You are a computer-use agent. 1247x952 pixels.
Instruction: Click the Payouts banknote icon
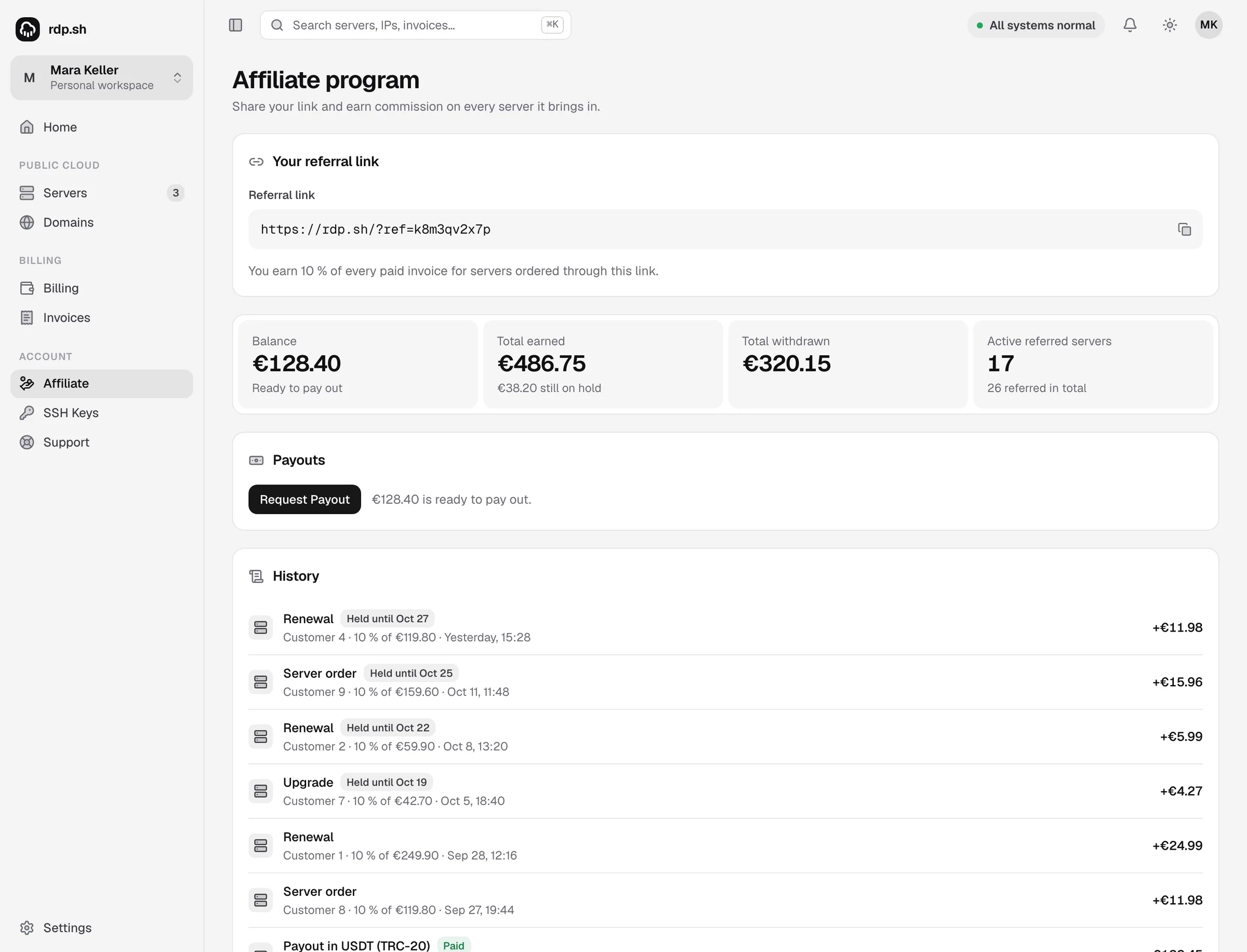click(256, 460)
